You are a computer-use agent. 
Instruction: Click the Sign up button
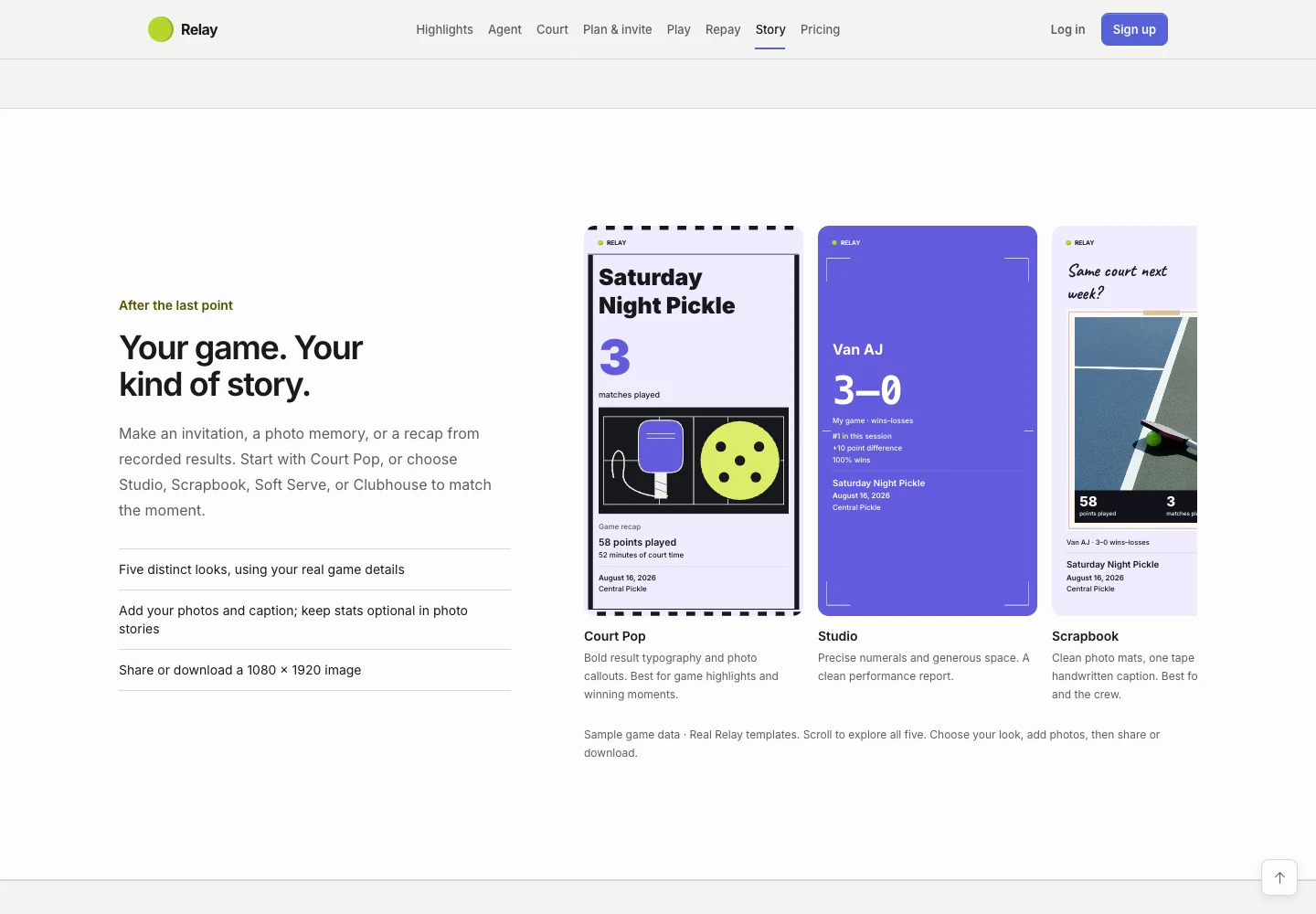(x=1134, y=29)
